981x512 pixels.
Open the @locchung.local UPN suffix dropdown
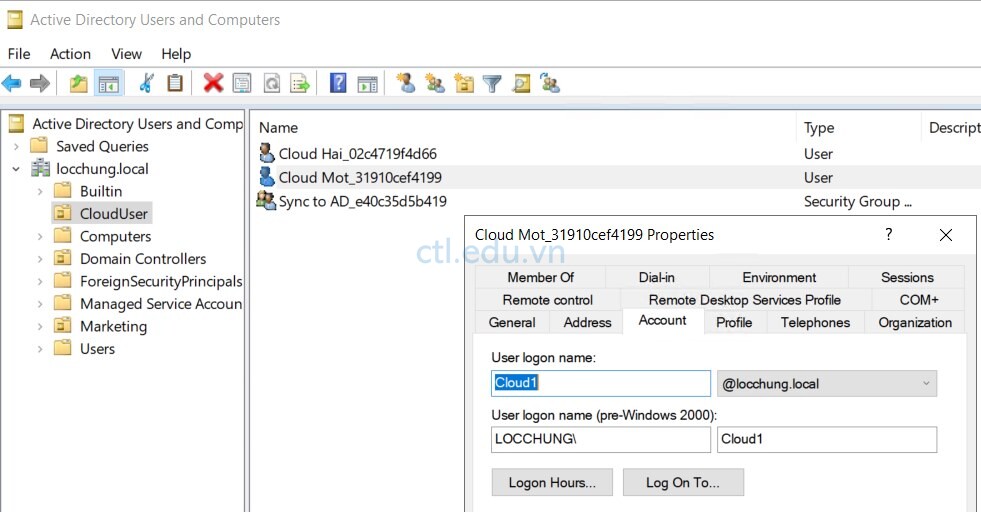tap(826, 384)
